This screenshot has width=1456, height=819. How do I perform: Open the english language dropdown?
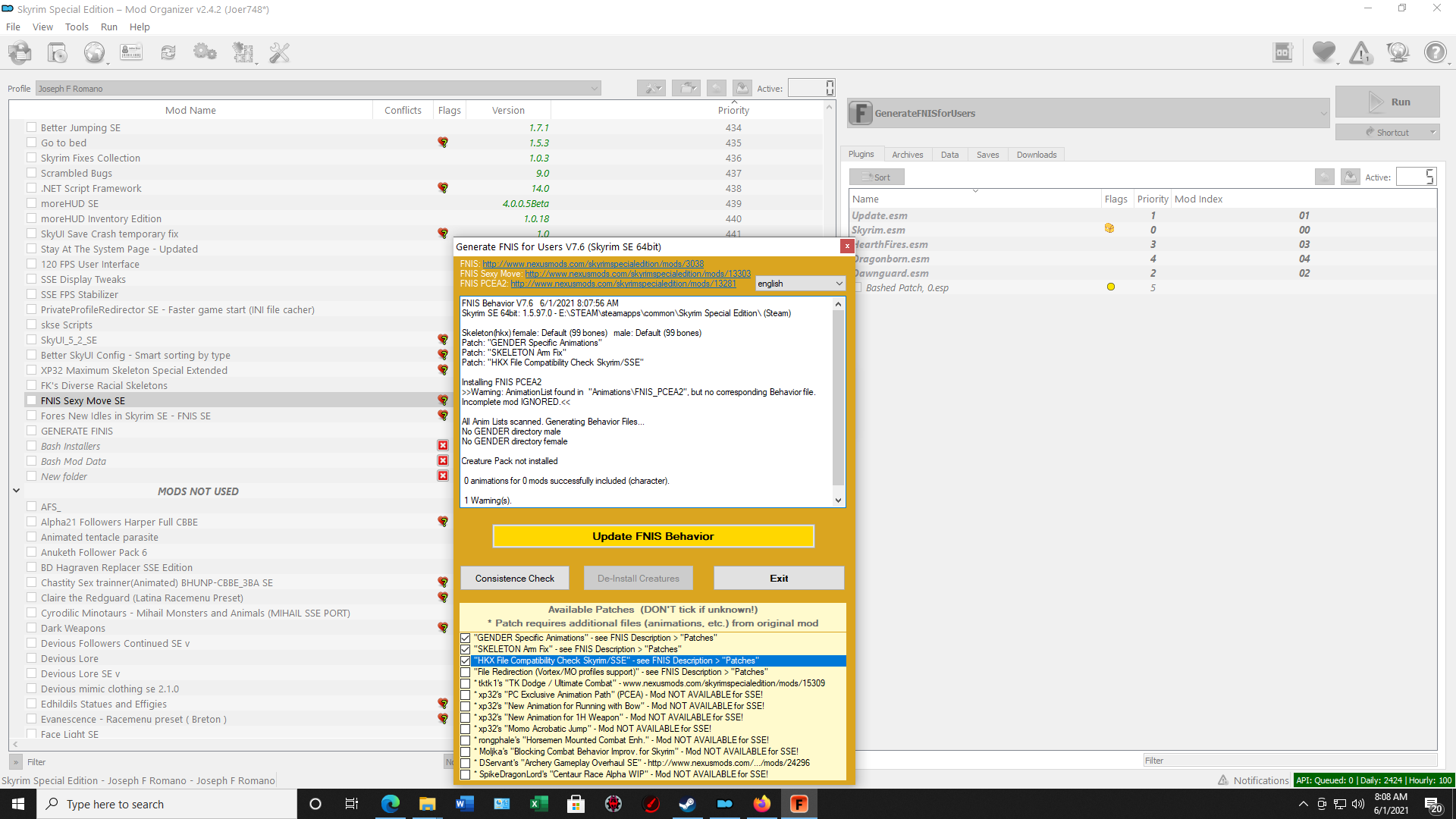(x=800, y=284)
